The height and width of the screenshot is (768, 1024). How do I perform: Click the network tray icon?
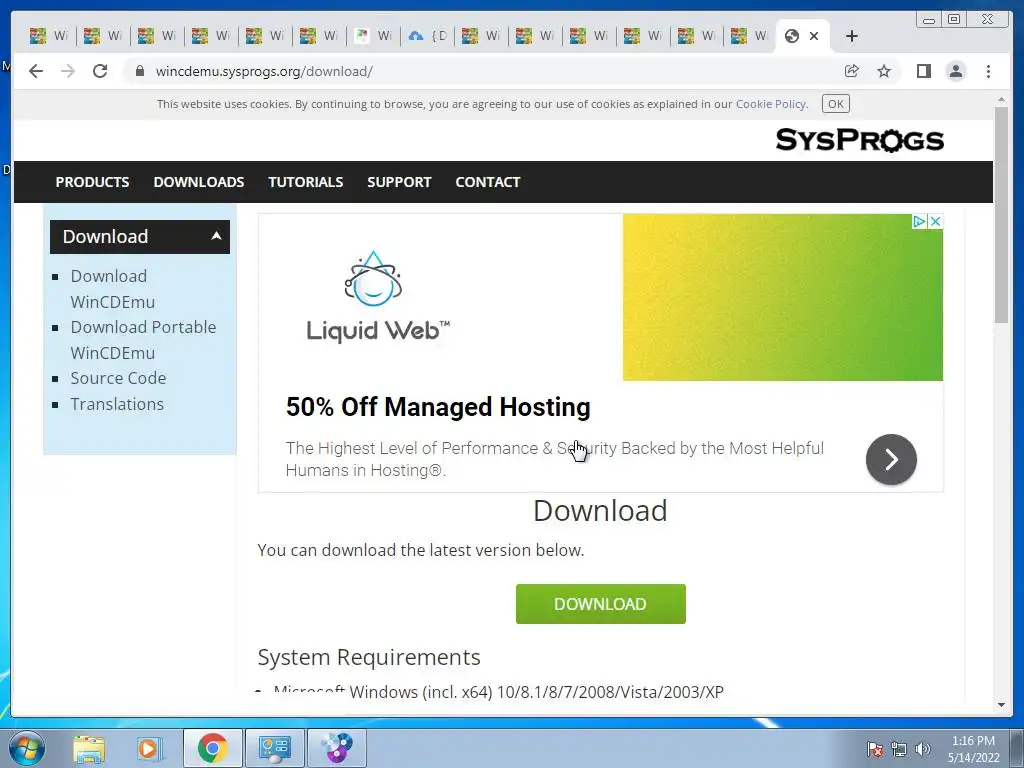coord(899,749)
